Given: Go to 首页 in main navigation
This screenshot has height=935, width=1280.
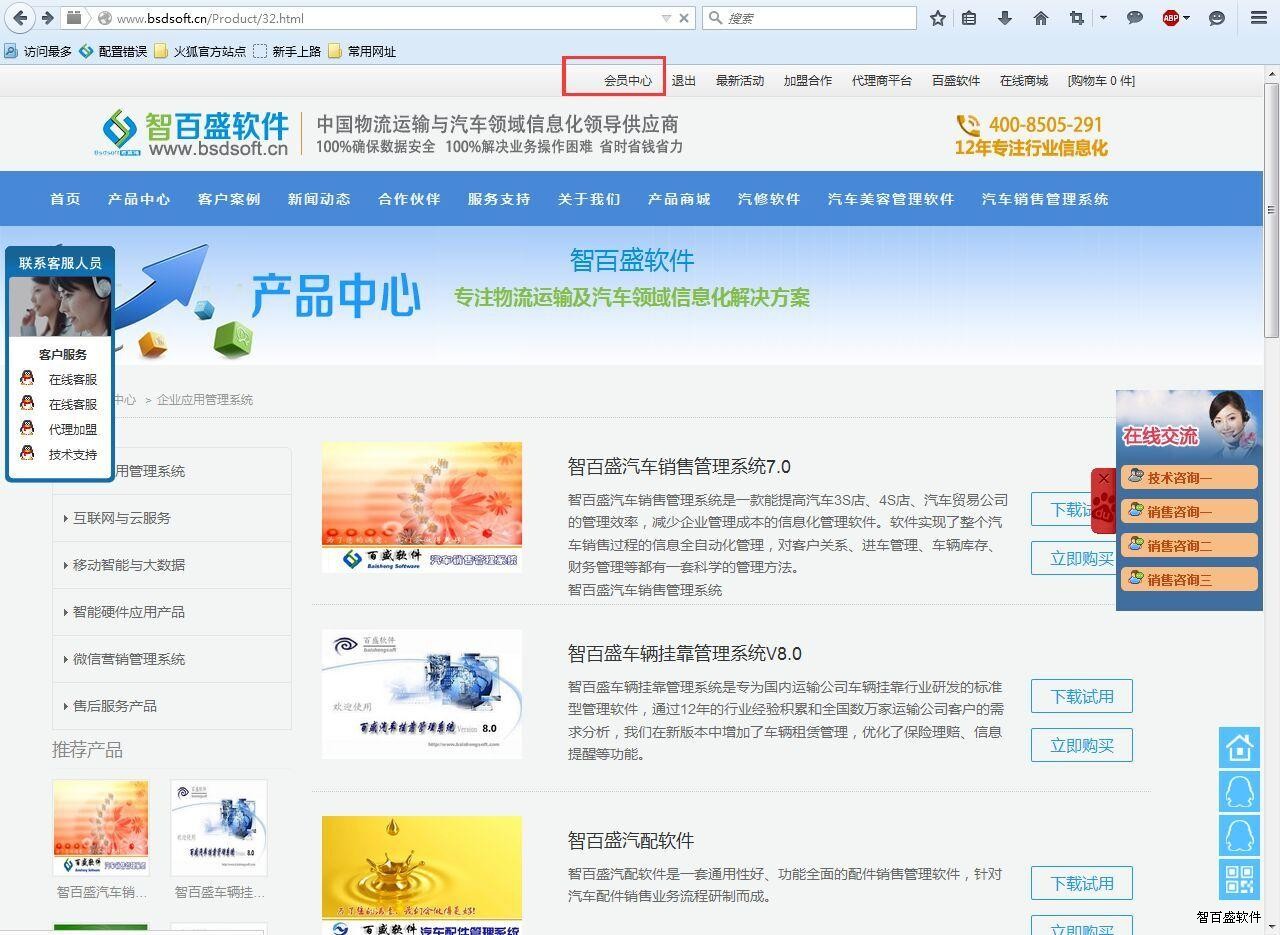Looking at the screenshot, I should click(65, 199).
